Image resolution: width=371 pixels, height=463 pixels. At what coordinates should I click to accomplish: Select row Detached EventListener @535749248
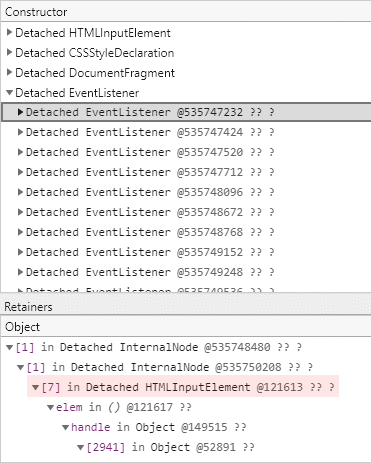point(186,272)
